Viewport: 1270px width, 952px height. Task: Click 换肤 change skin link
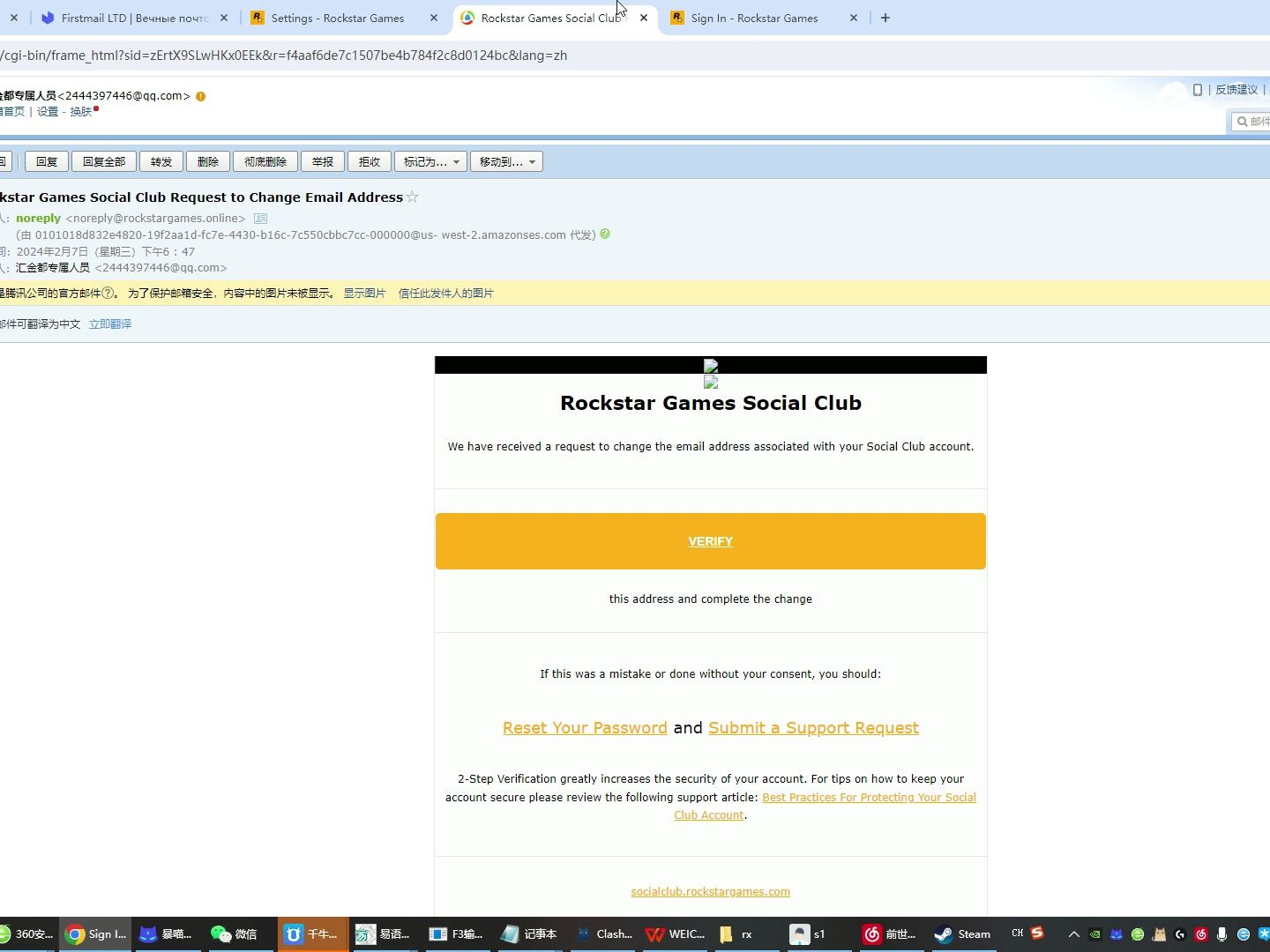pos(81,112)
